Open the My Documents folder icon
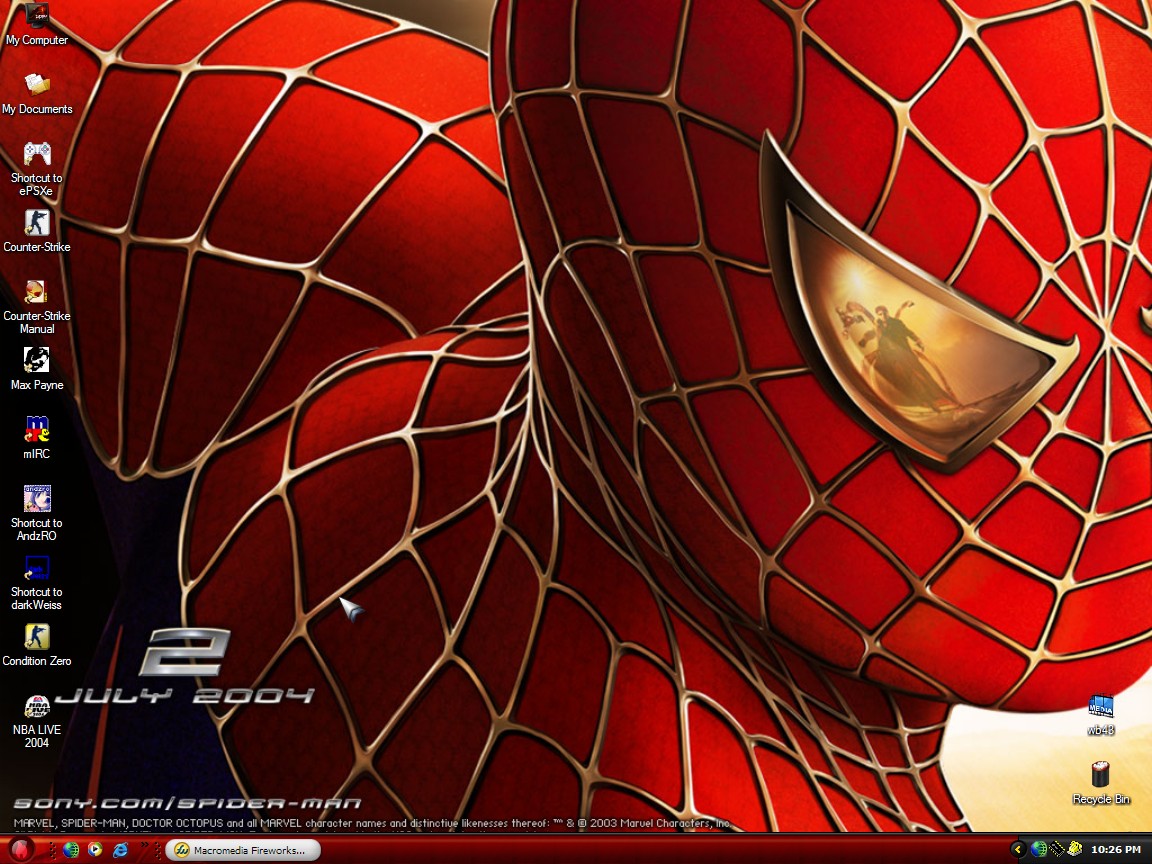The image size is (1152, 864). pyautogui.click(x=37, y=84)
